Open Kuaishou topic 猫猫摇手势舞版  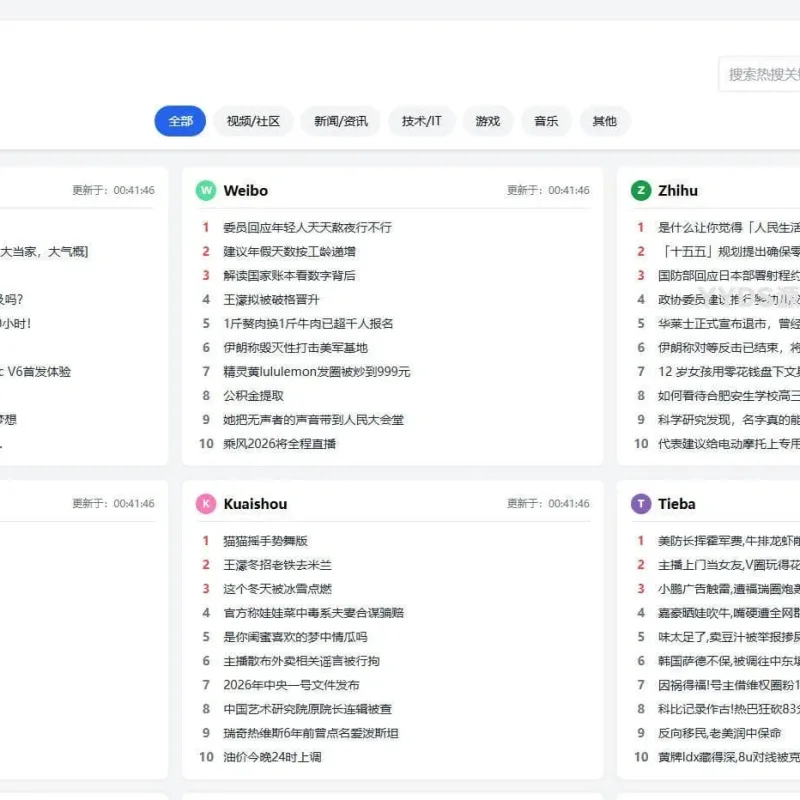(265, 541)
